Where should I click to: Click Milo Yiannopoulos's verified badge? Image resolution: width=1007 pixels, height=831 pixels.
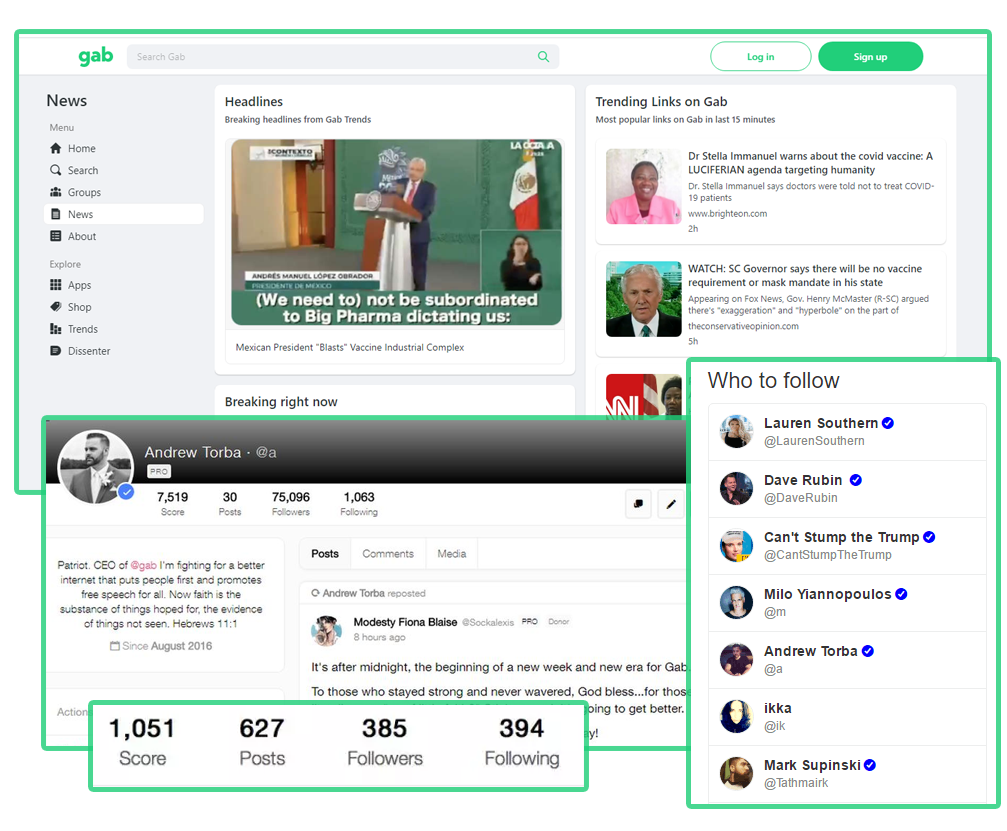[901, 594]
